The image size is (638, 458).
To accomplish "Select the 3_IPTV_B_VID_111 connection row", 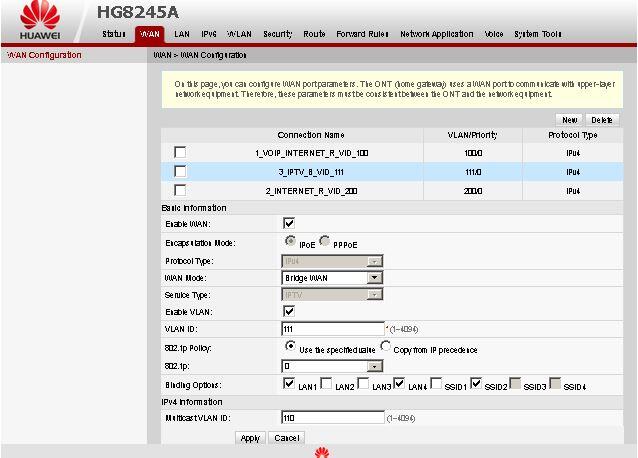I will (392, 172).
